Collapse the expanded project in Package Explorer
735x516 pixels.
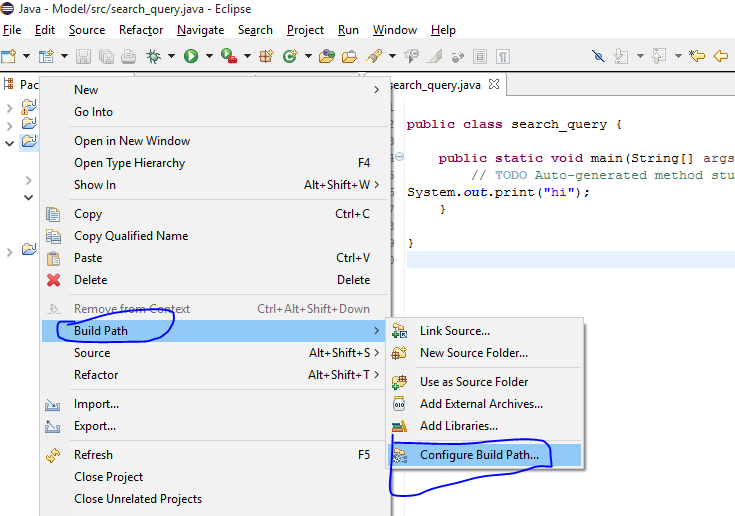[x=9, y=143]
